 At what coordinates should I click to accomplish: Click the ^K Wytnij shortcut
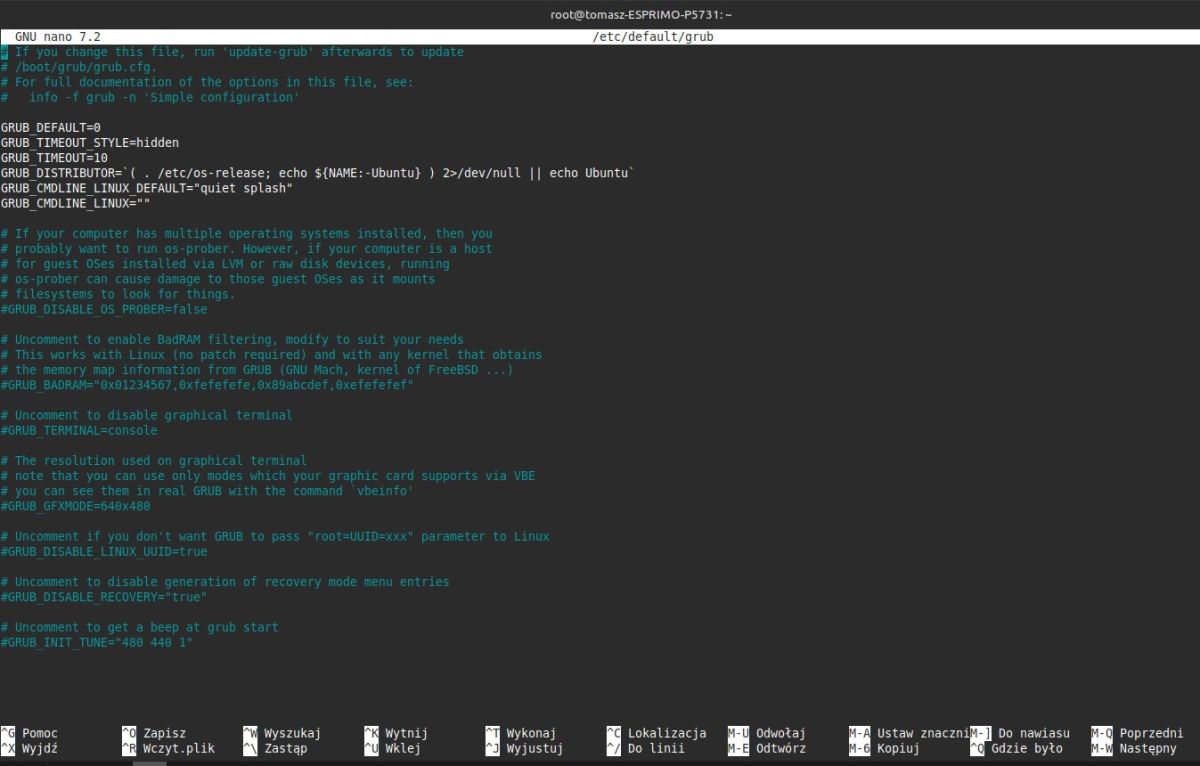tap(396, 733)
